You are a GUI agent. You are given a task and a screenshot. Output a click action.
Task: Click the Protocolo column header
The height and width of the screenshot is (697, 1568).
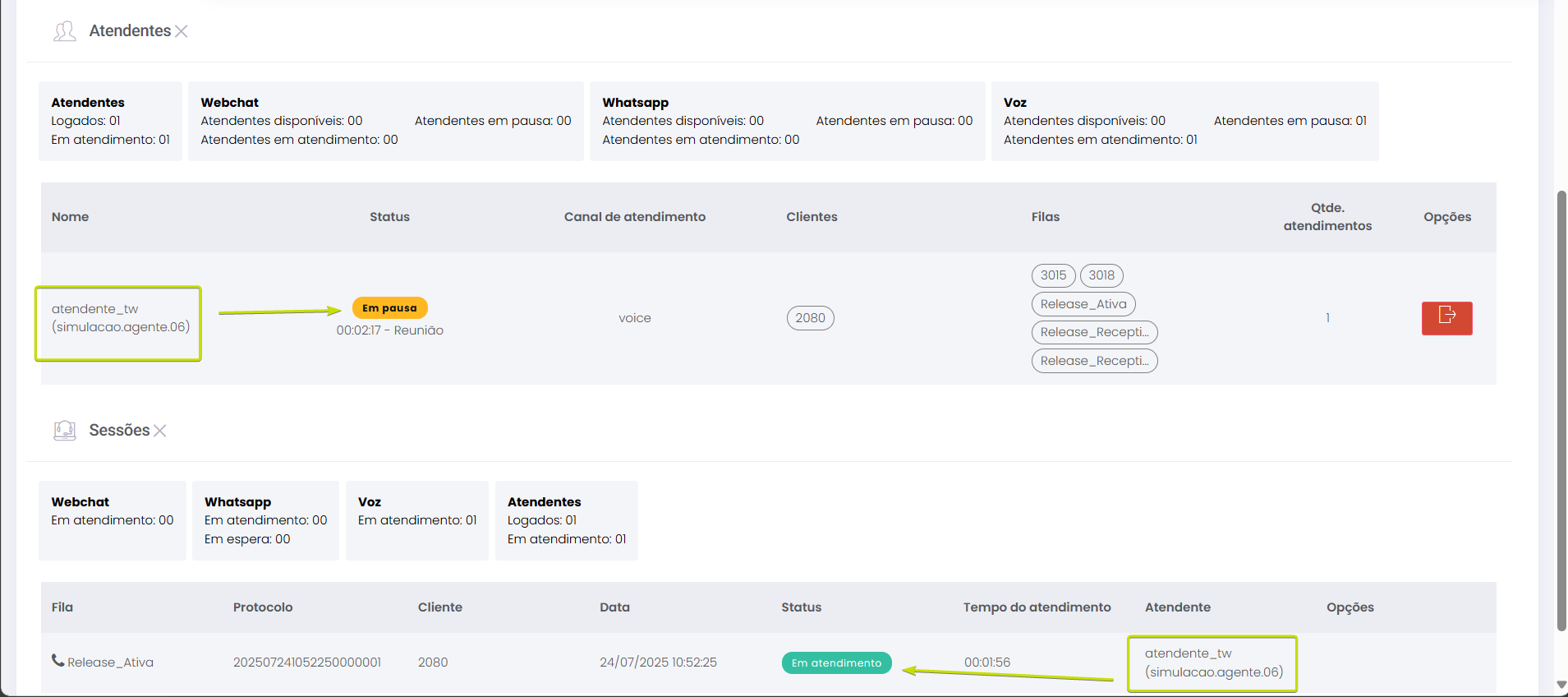pos(263,607)
